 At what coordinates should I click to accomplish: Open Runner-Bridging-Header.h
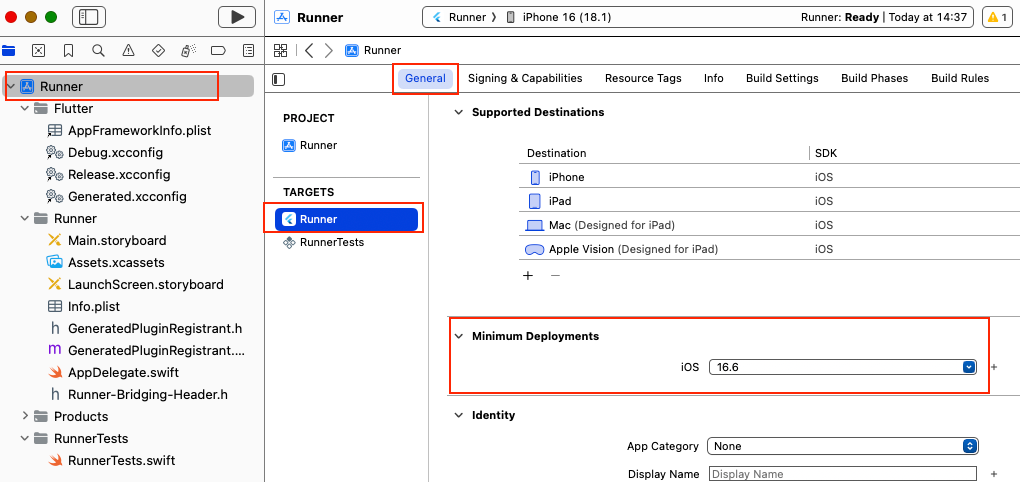point(138,394)
